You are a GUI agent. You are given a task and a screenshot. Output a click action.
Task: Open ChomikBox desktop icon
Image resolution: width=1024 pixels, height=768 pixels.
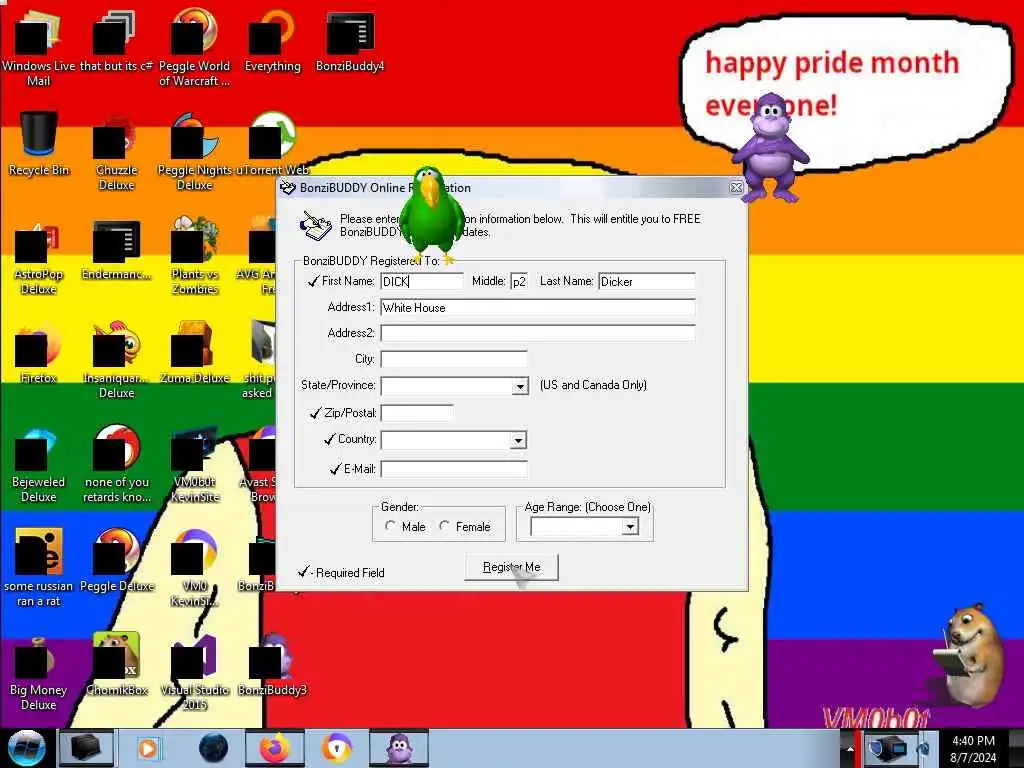click(116, 665)
